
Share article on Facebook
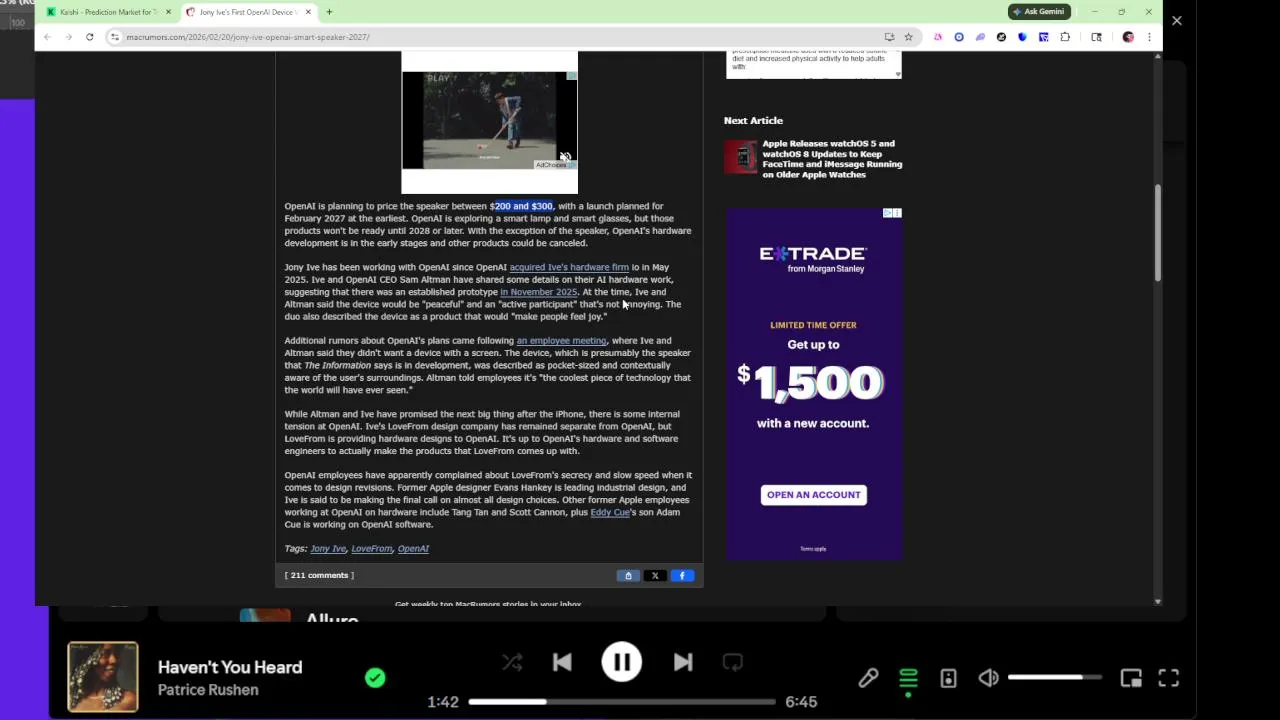click(682, 575)
